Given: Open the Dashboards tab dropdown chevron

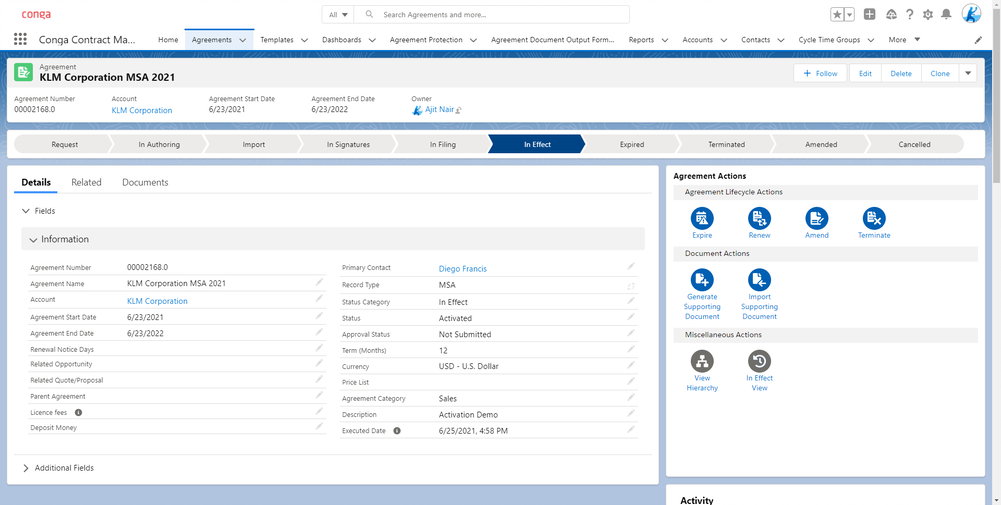Looking at the screenshot, I should click(x=372, y=40).
